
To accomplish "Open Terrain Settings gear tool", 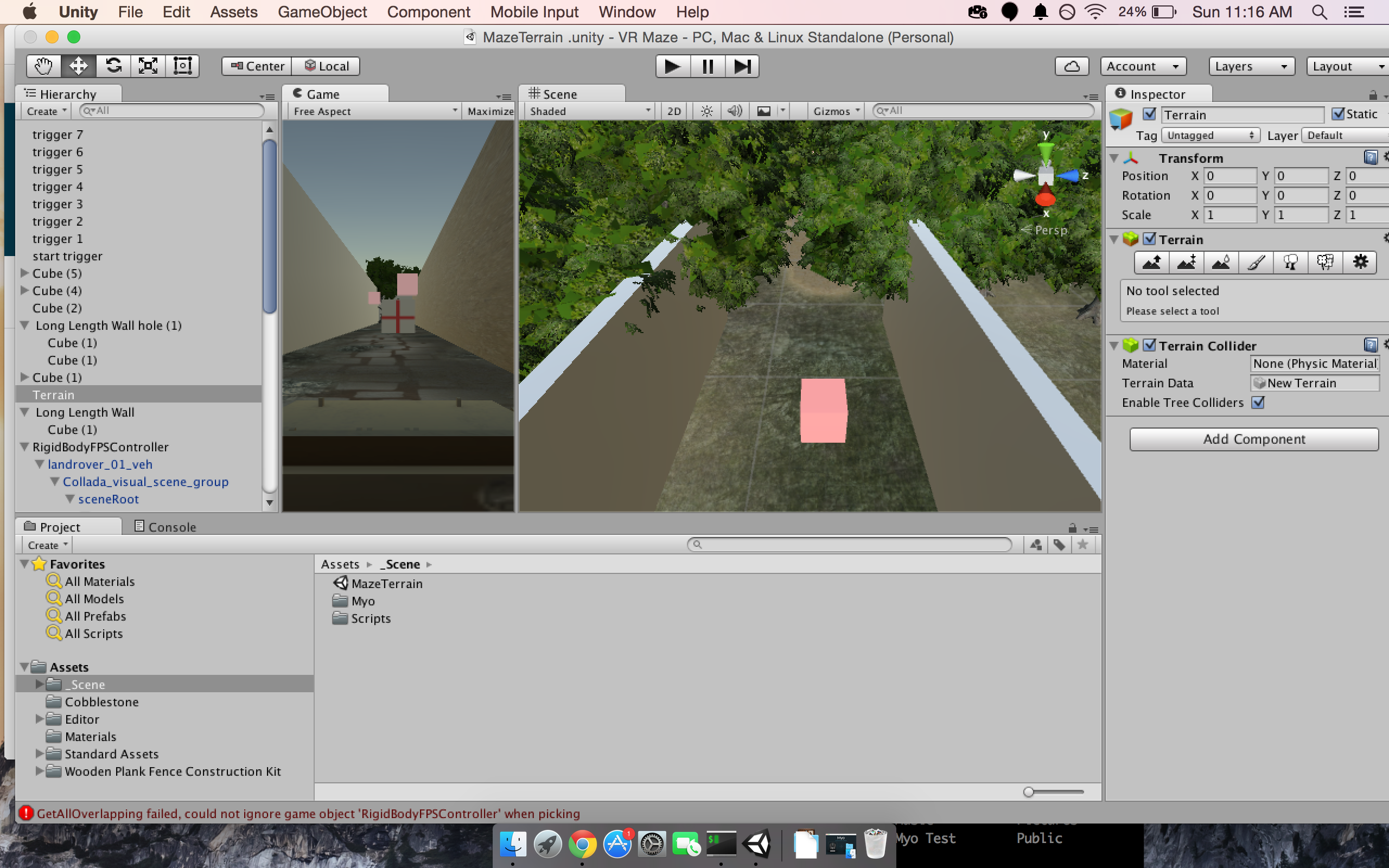I will click(x=1360, y=263).
